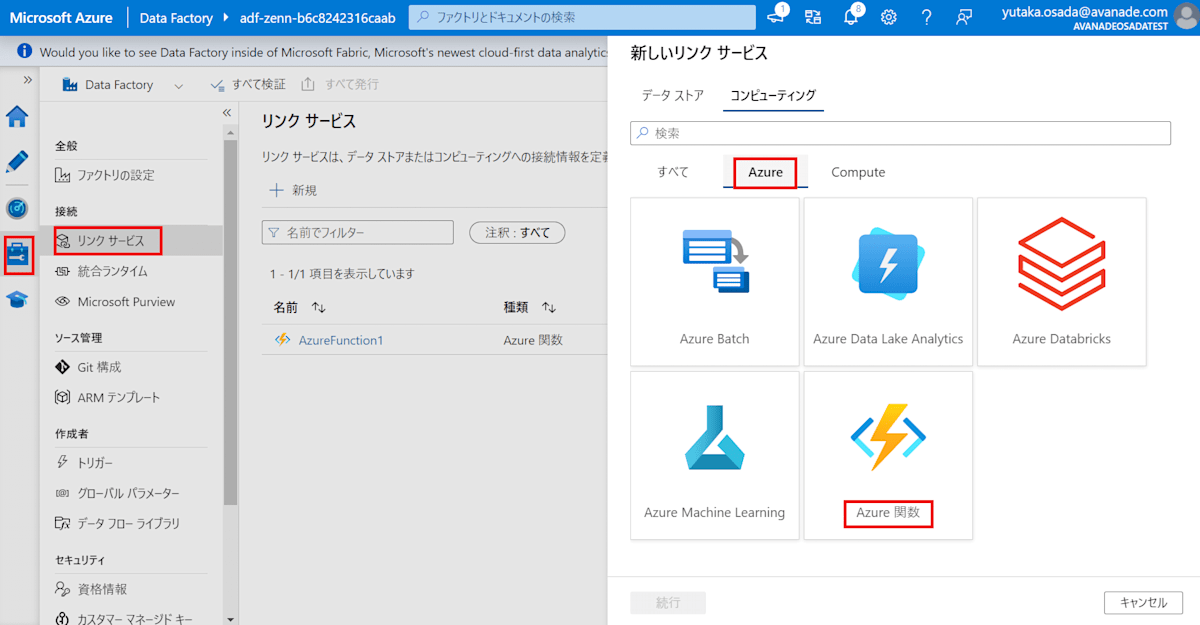Sort by 名前 column arrows
Screen dimensions: 1200x625
[319, 307]
